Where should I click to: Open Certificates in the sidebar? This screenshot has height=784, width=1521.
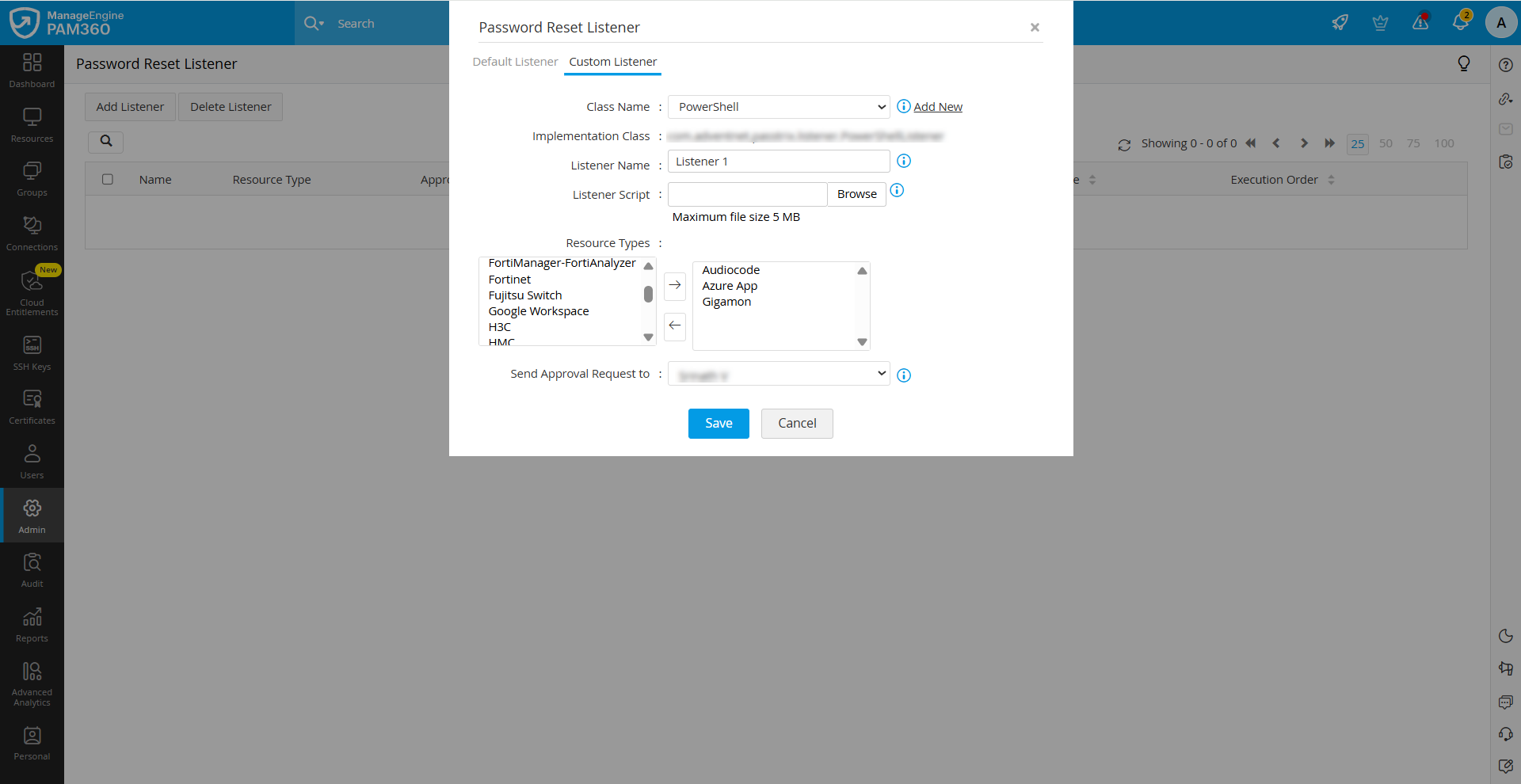[32, 407]
